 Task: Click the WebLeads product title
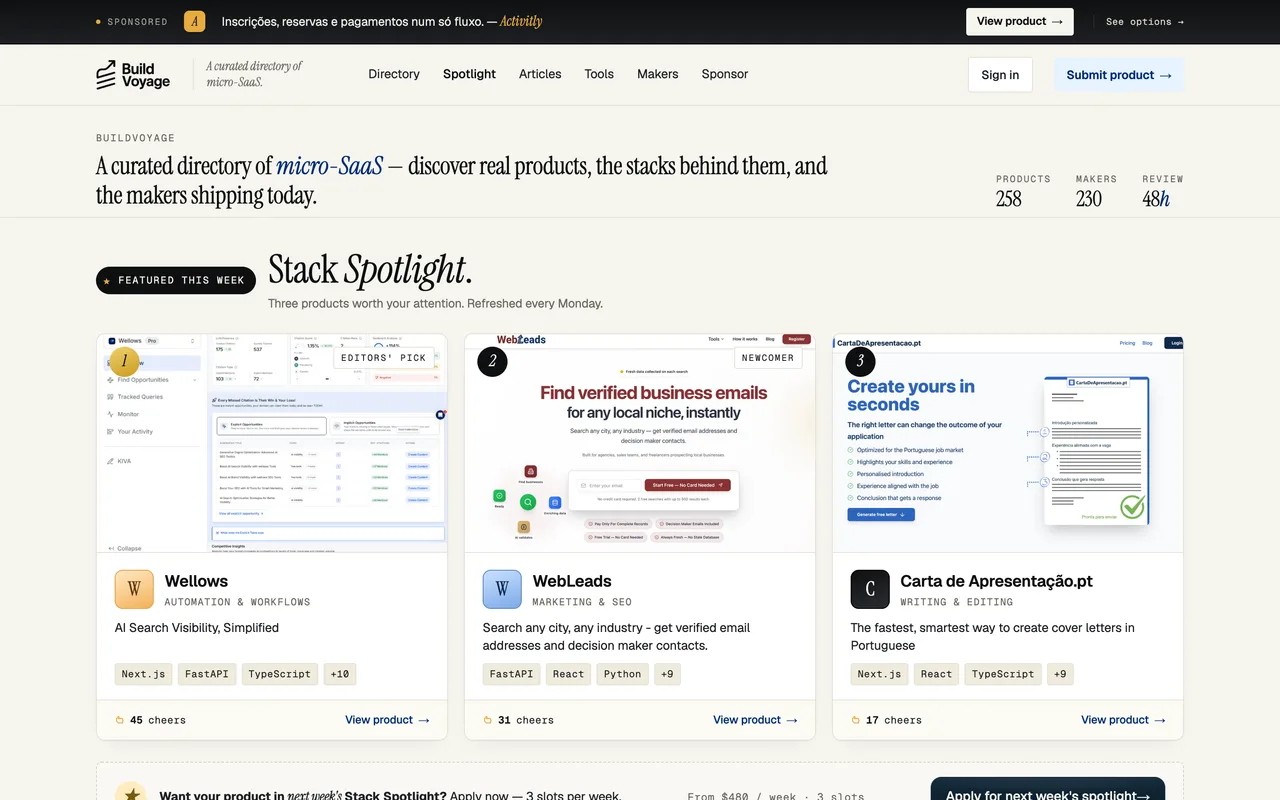[x=572, y=581]
